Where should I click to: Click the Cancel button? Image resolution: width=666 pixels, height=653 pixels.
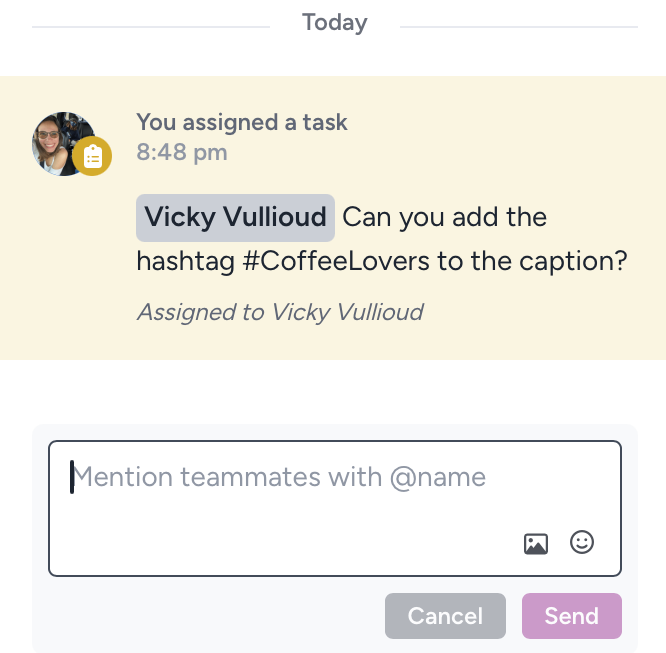tap(445, 616)
